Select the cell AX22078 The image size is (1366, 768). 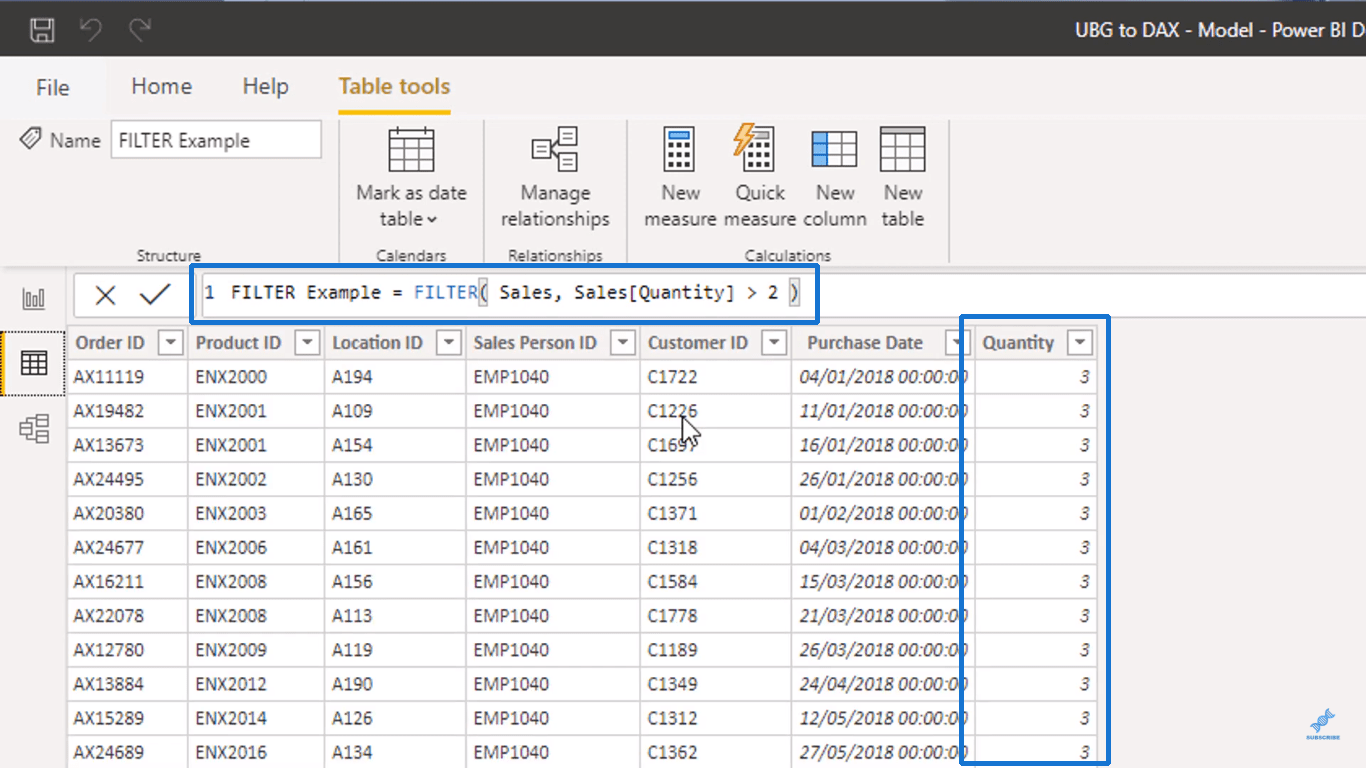click(x=127, y=615)
